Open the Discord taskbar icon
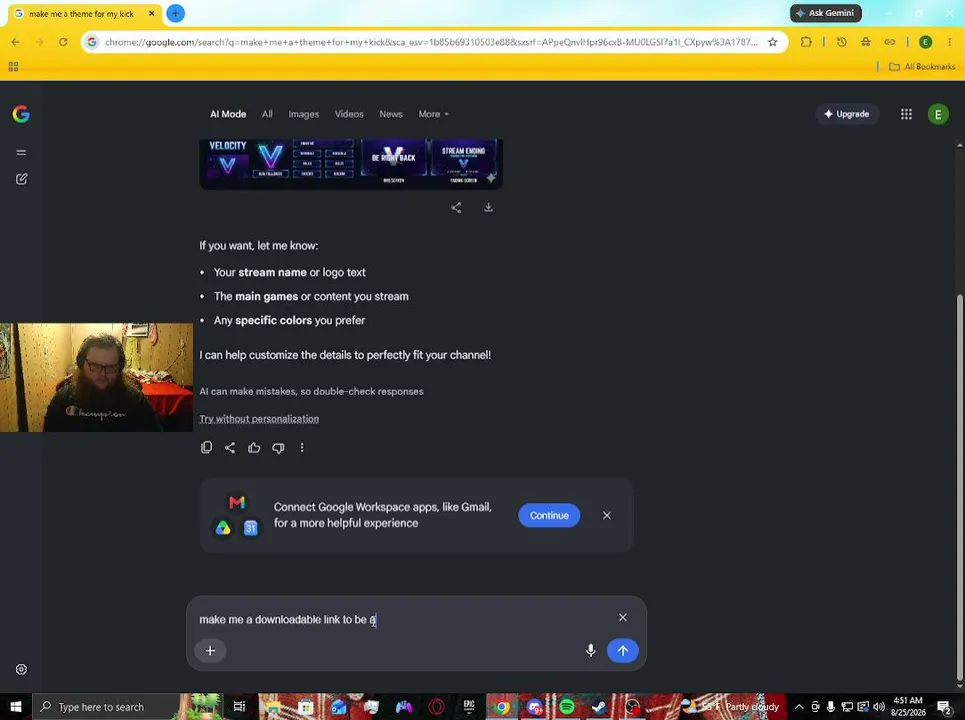Image resolution: width=965 pixels, height=720 pixels. click(x=534, y=706)
